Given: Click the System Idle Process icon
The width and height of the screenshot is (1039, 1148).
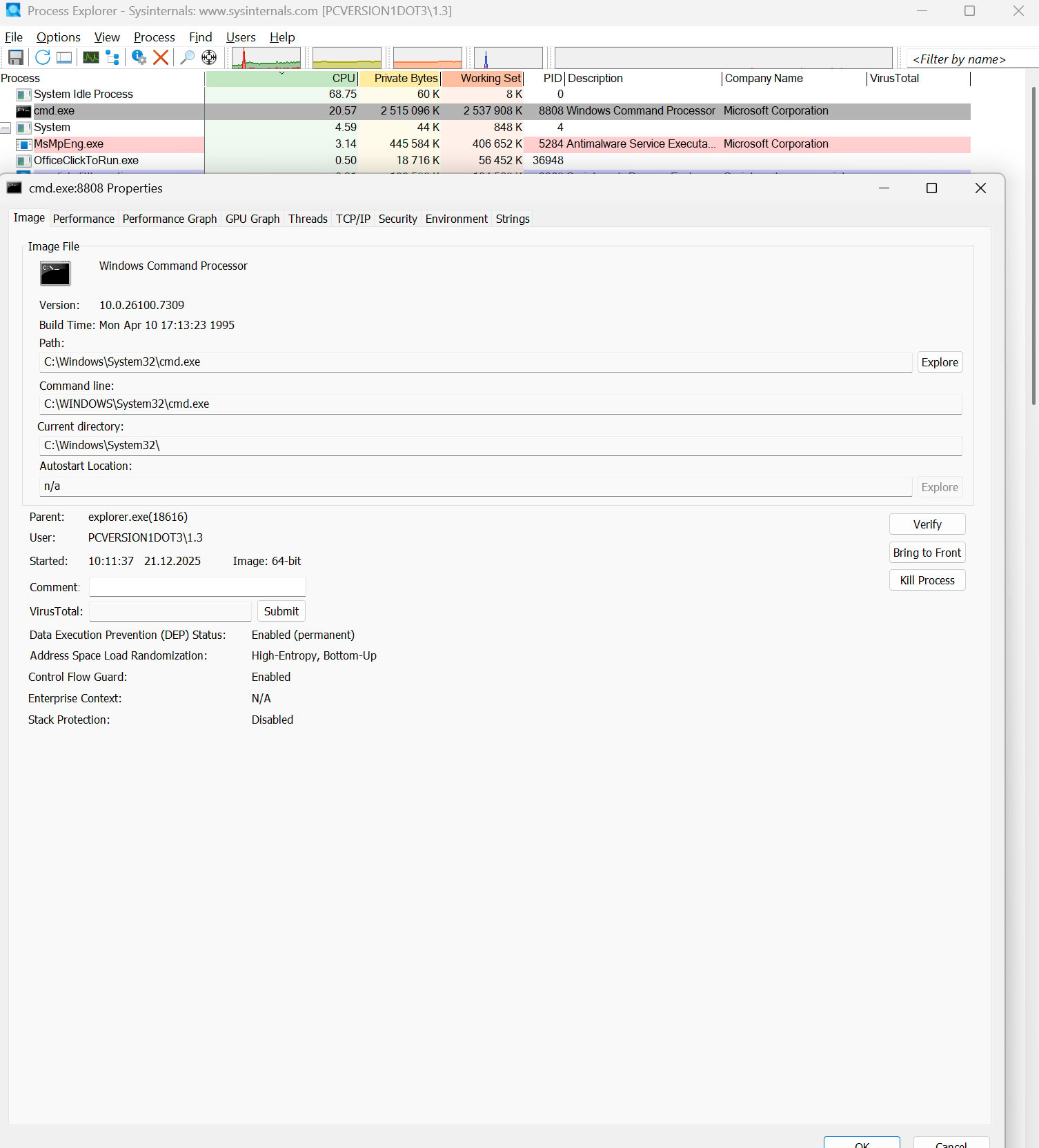Looking at the screenshot, I should pos(23,95).
